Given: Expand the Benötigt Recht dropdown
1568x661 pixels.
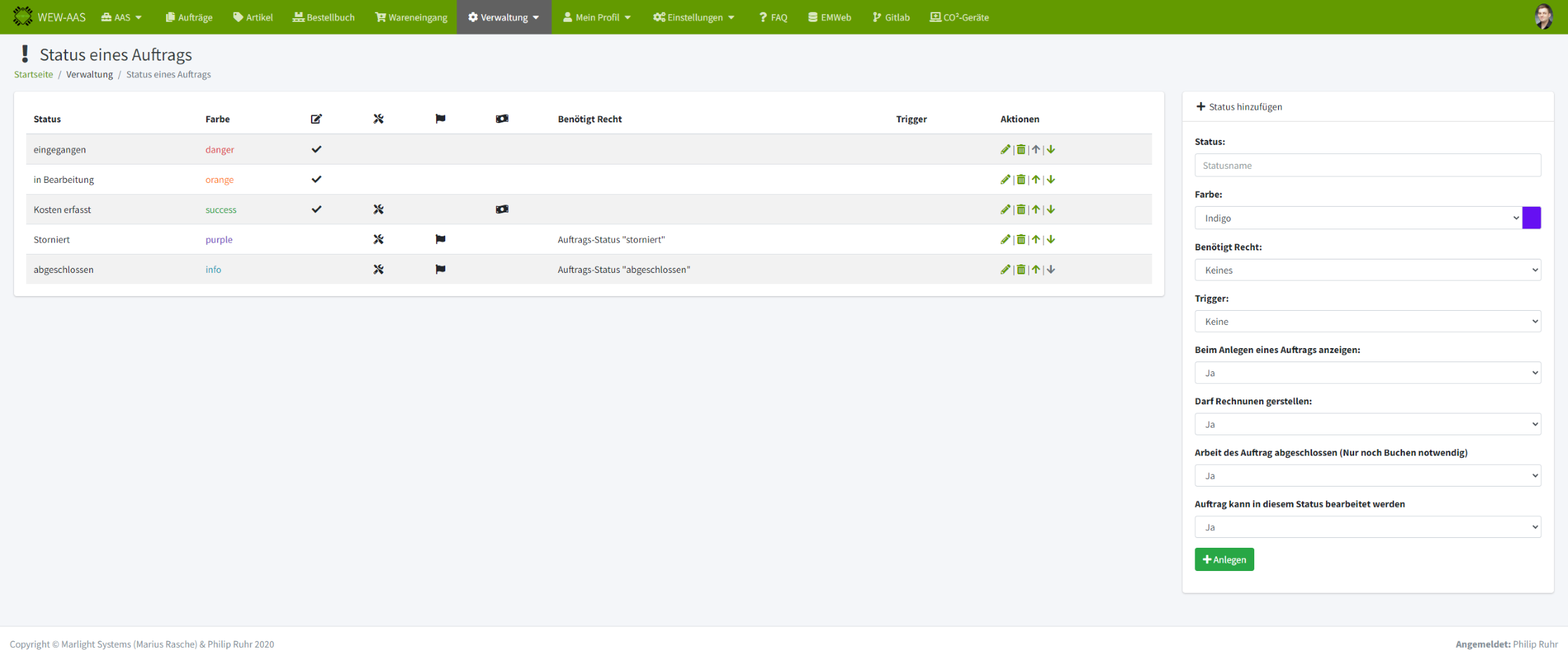Looking at the screenshot, I should (1367, 270).
